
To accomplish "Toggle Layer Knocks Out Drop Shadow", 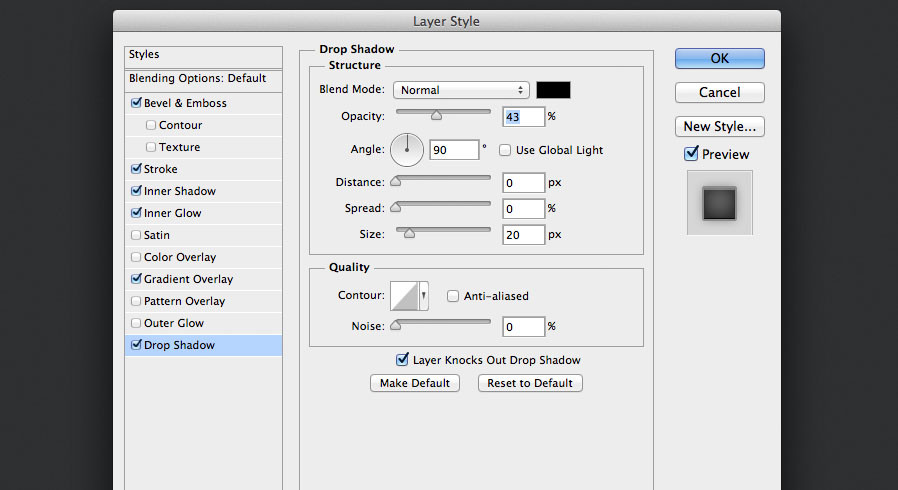I will pyautogui.click(x=402, y=360).
